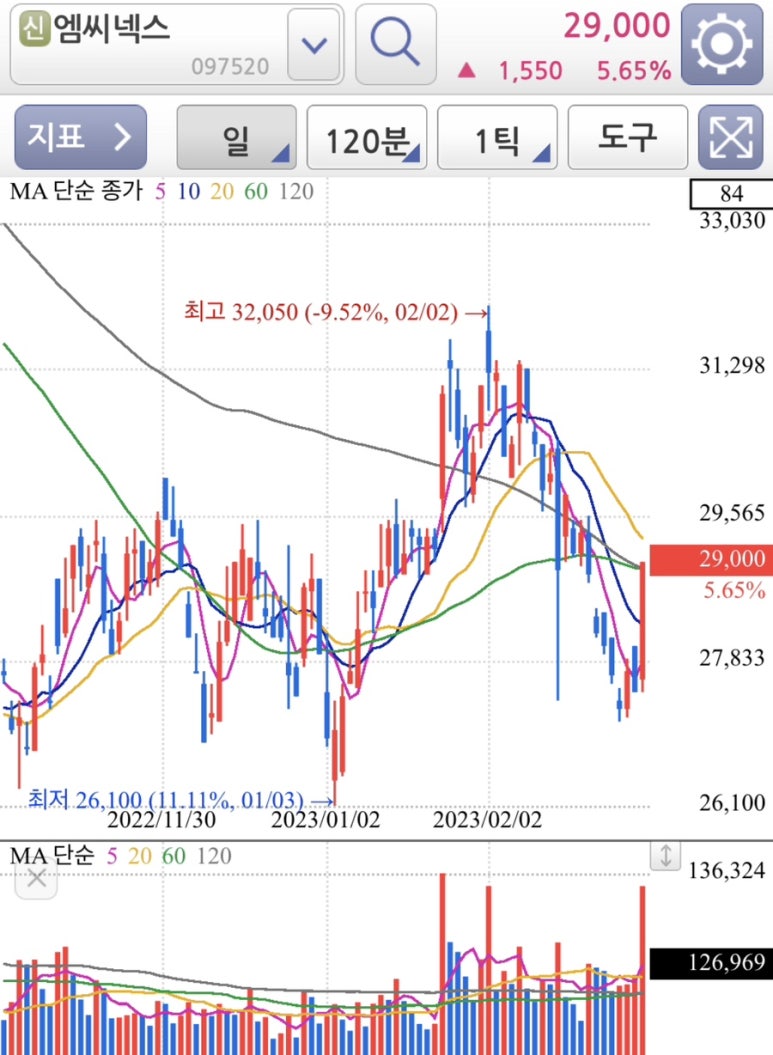Tap the 2023/02/02 date axis label
The width and height of the screenshot is (773, 1055).
(x=488, y=820)
